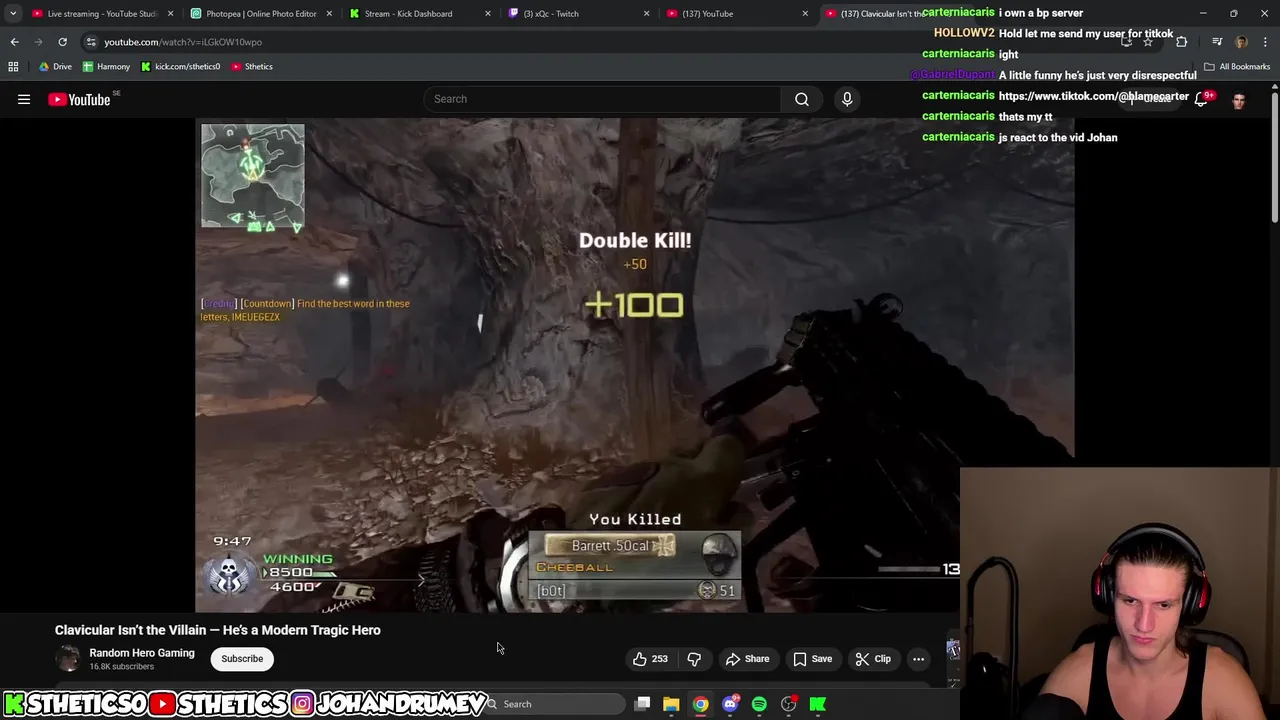Open the Sthetics YouTube bookmark

tap(252, 66)
